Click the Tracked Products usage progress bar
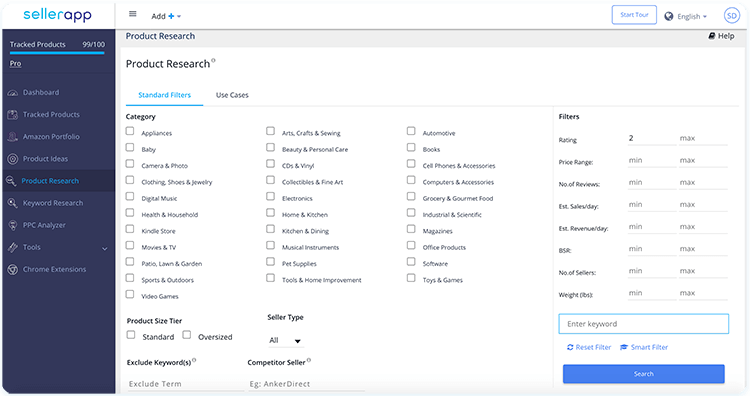The image size is (750, 396). (x=57, y=53)
